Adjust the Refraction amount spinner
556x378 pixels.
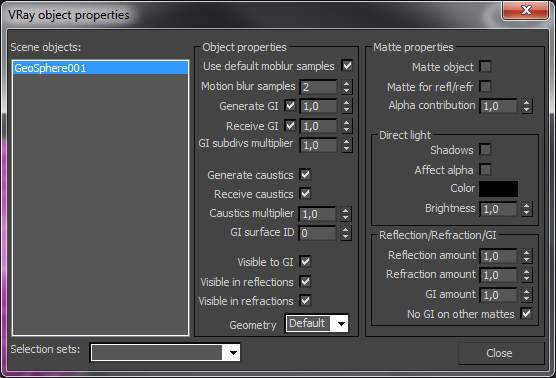pos(527,275)
